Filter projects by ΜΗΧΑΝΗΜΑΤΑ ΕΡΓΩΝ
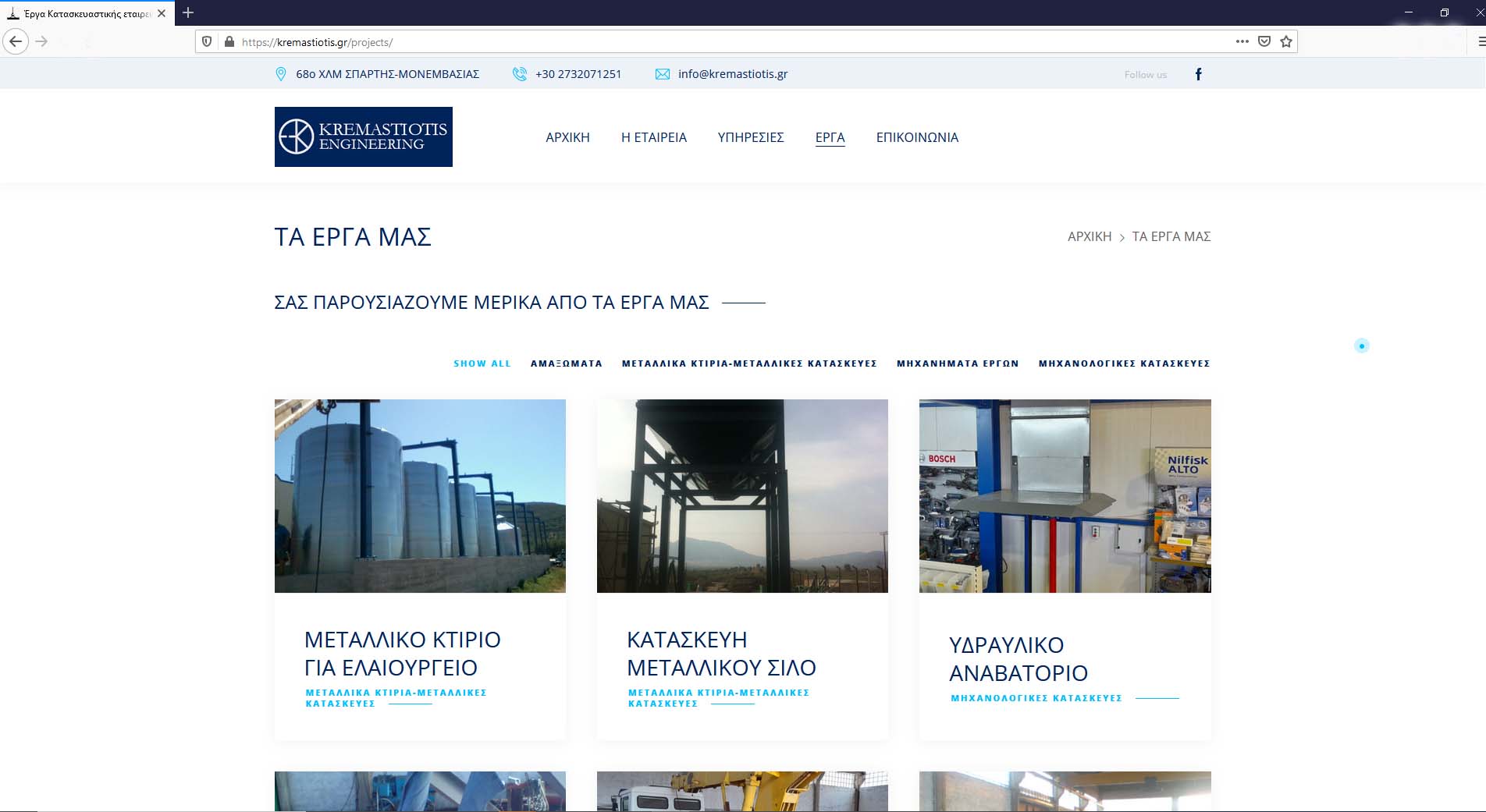 pyautogui.click(x=958, y=363)
